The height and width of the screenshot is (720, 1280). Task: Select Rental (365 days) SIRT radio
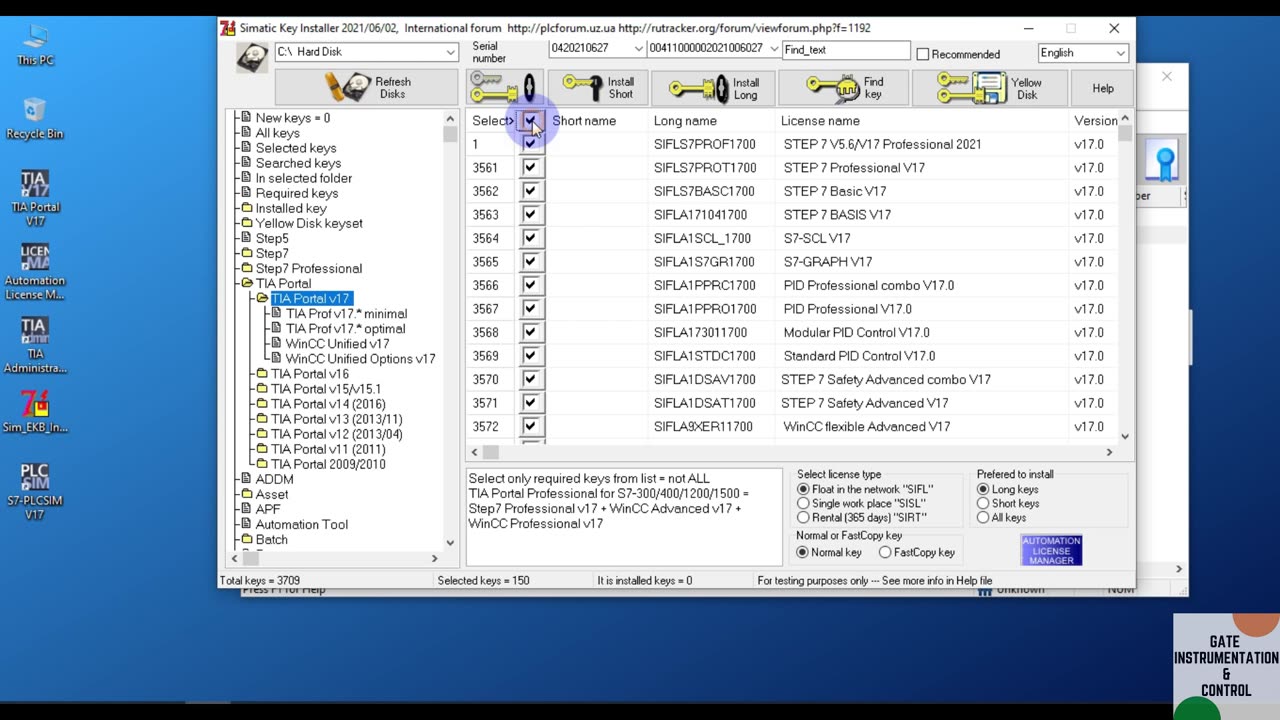point(803,518)
